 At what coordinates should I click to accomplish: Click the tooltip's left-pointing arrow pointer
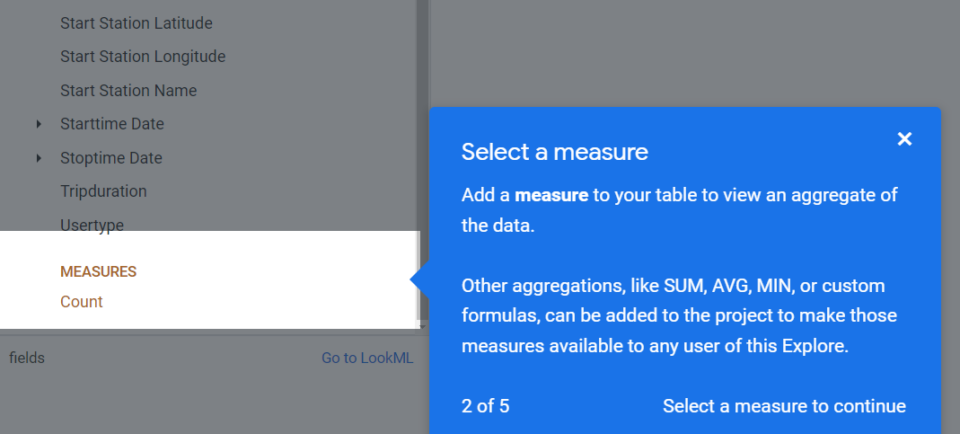pyautogui.click(x=420, y=283)
